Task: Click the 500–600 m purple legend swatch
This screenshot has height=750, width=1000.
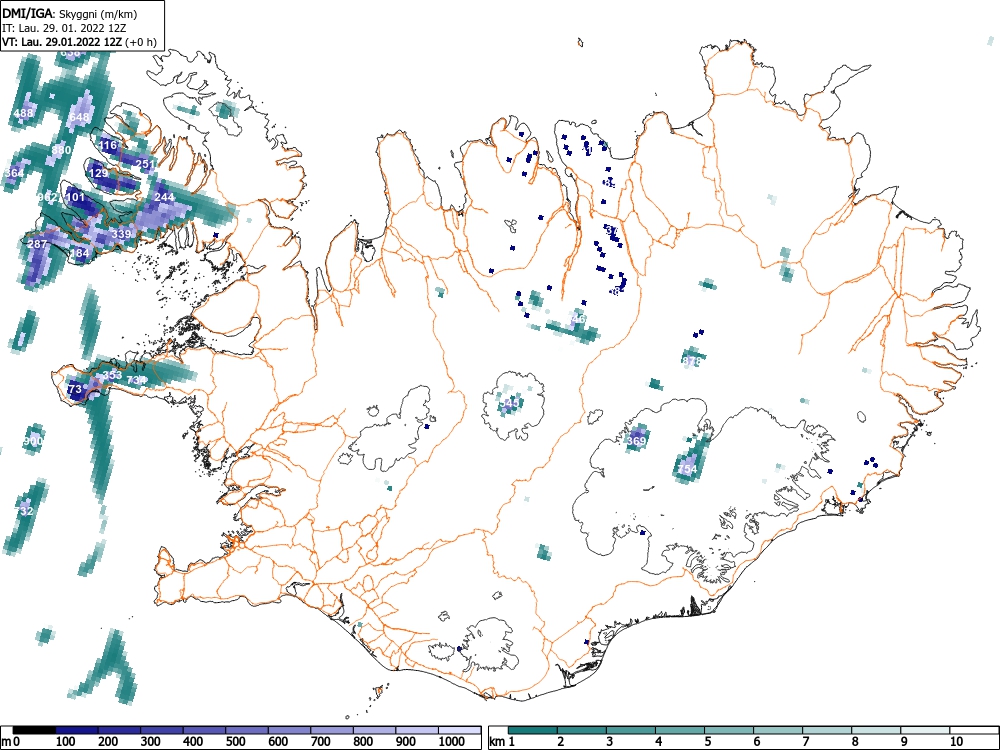Action: coord(247,730)
